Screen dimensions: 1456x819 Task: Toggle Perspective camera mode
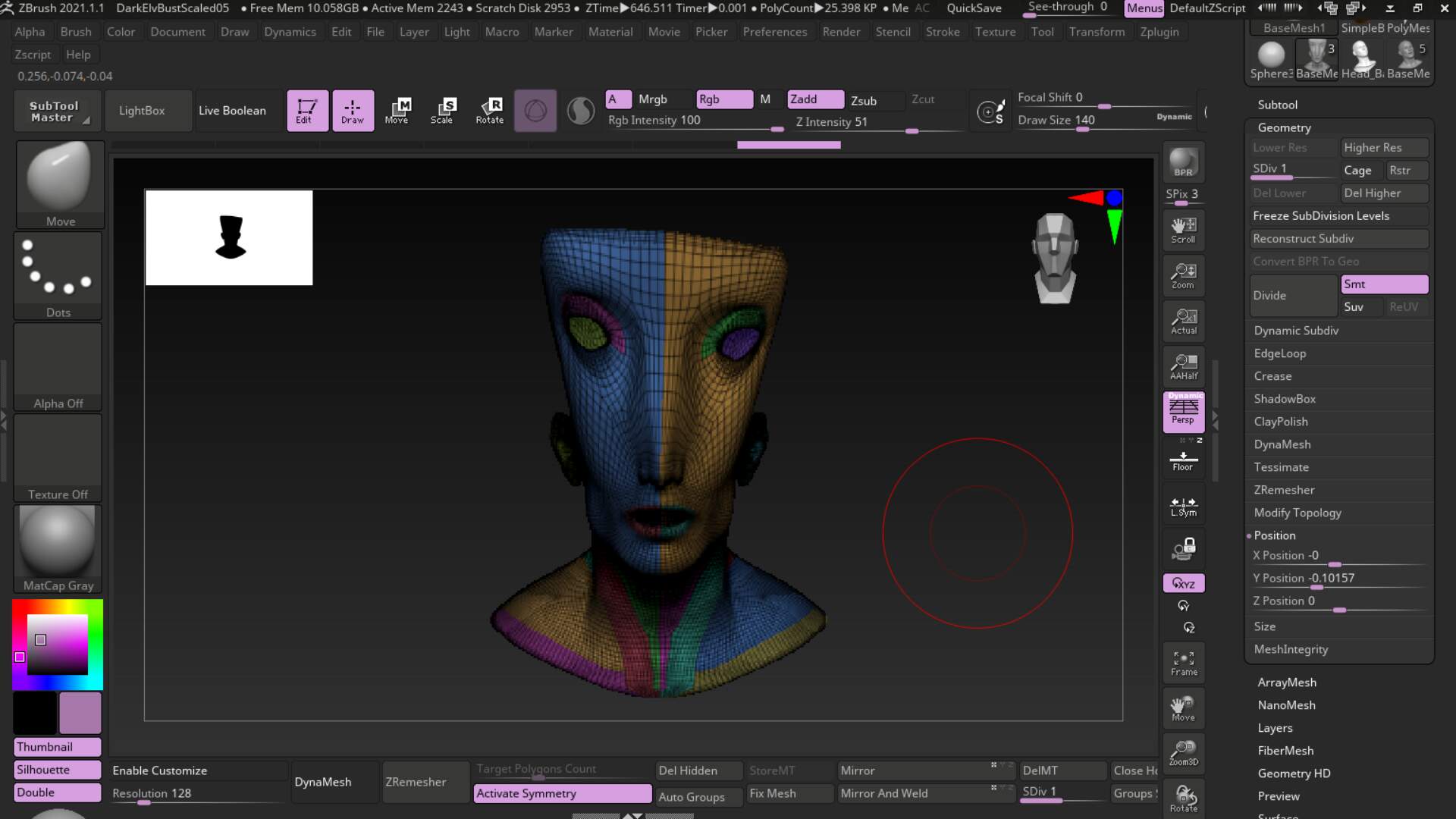[1183, 412]
